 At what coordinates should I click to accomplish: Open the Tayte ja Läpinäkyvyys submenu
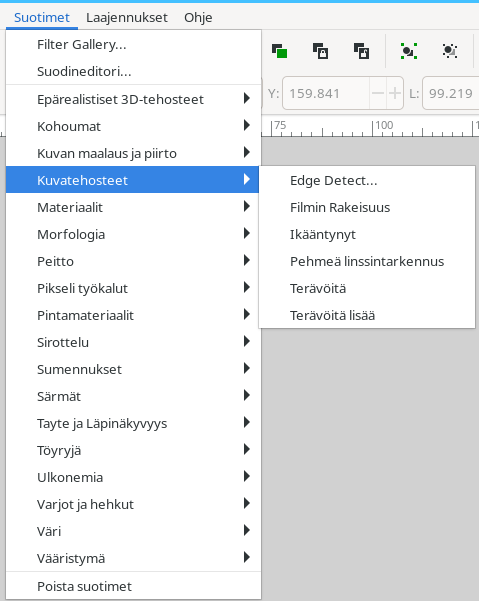[133, 423]
